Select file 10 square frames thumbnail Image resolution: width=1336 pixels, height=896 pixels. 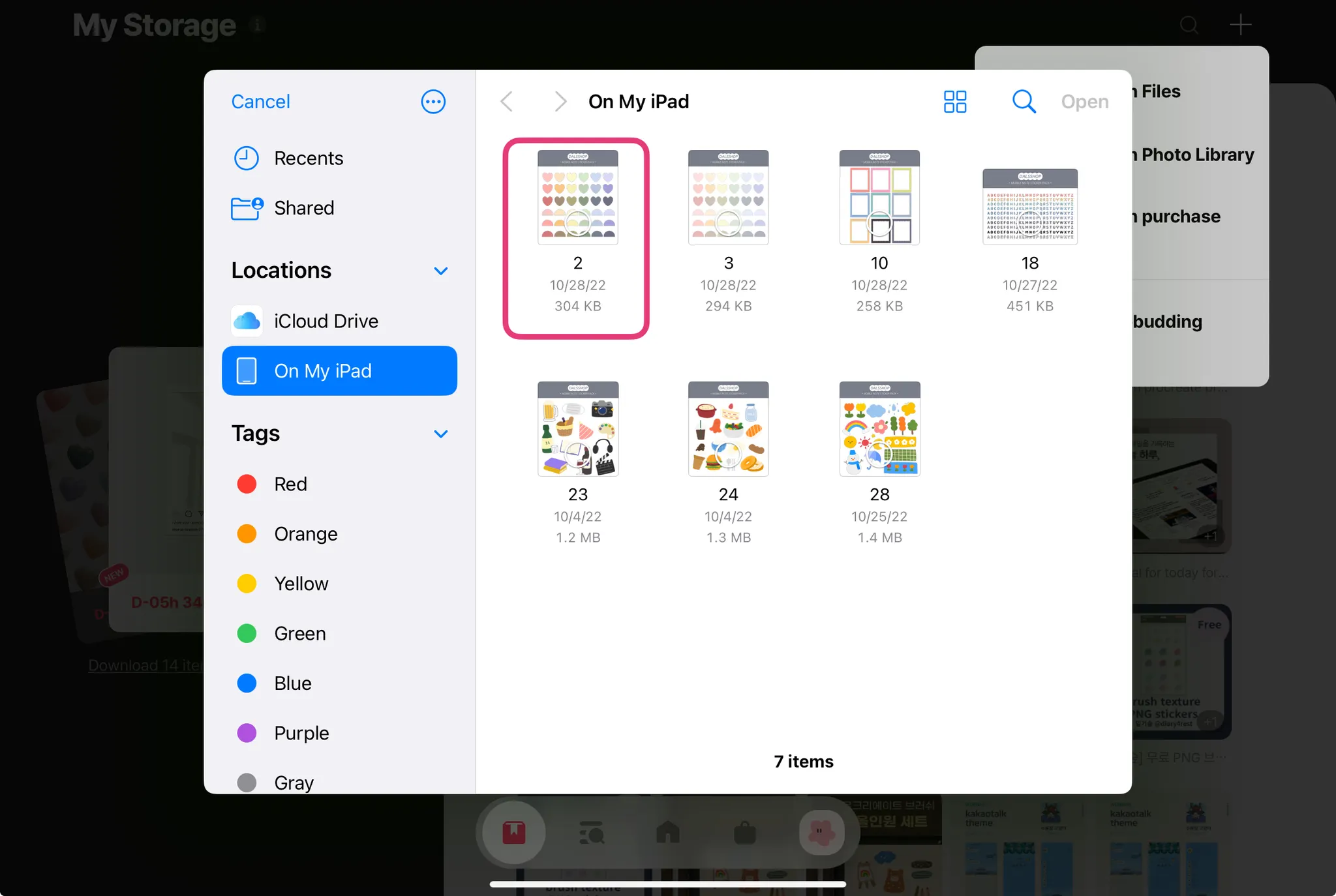click(879, 198)
